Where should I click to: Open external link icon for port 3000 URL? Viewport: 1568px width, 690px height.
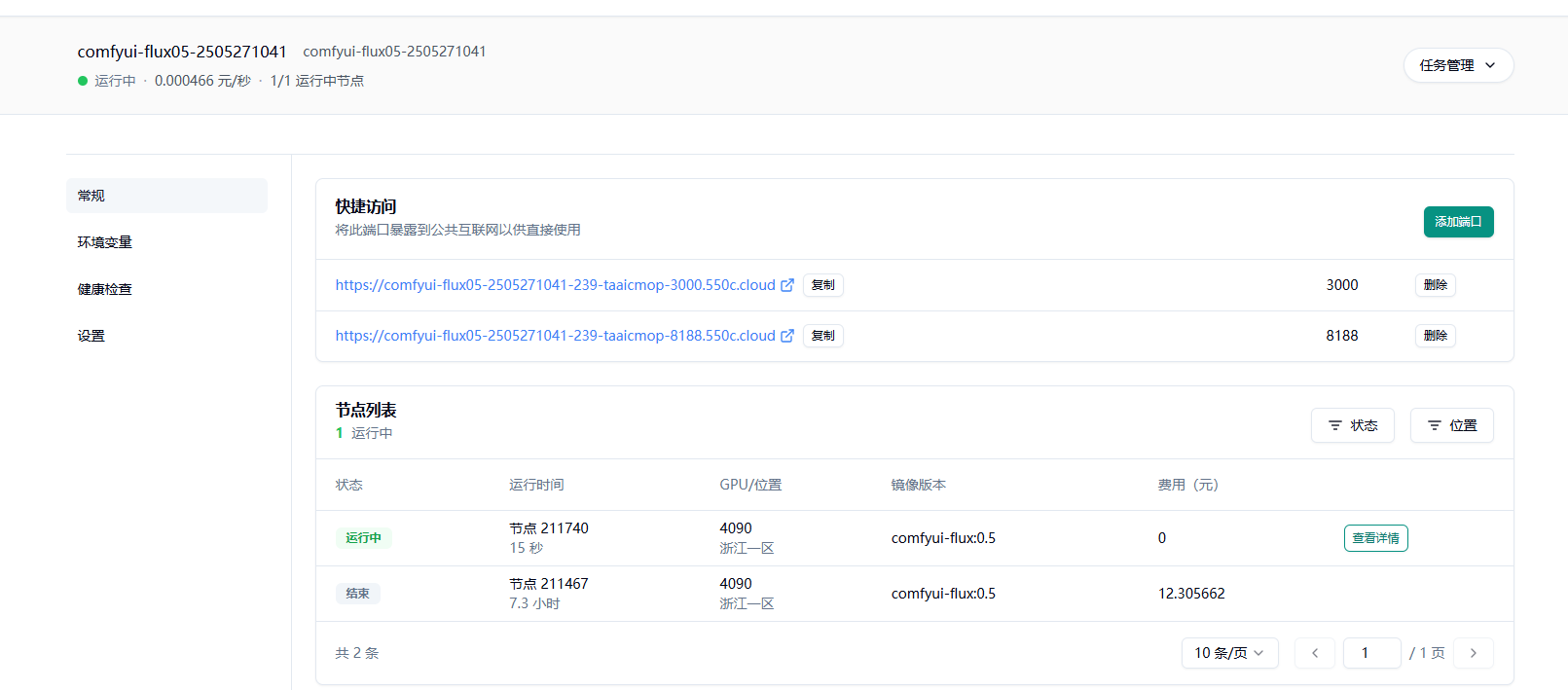[787, 285]
